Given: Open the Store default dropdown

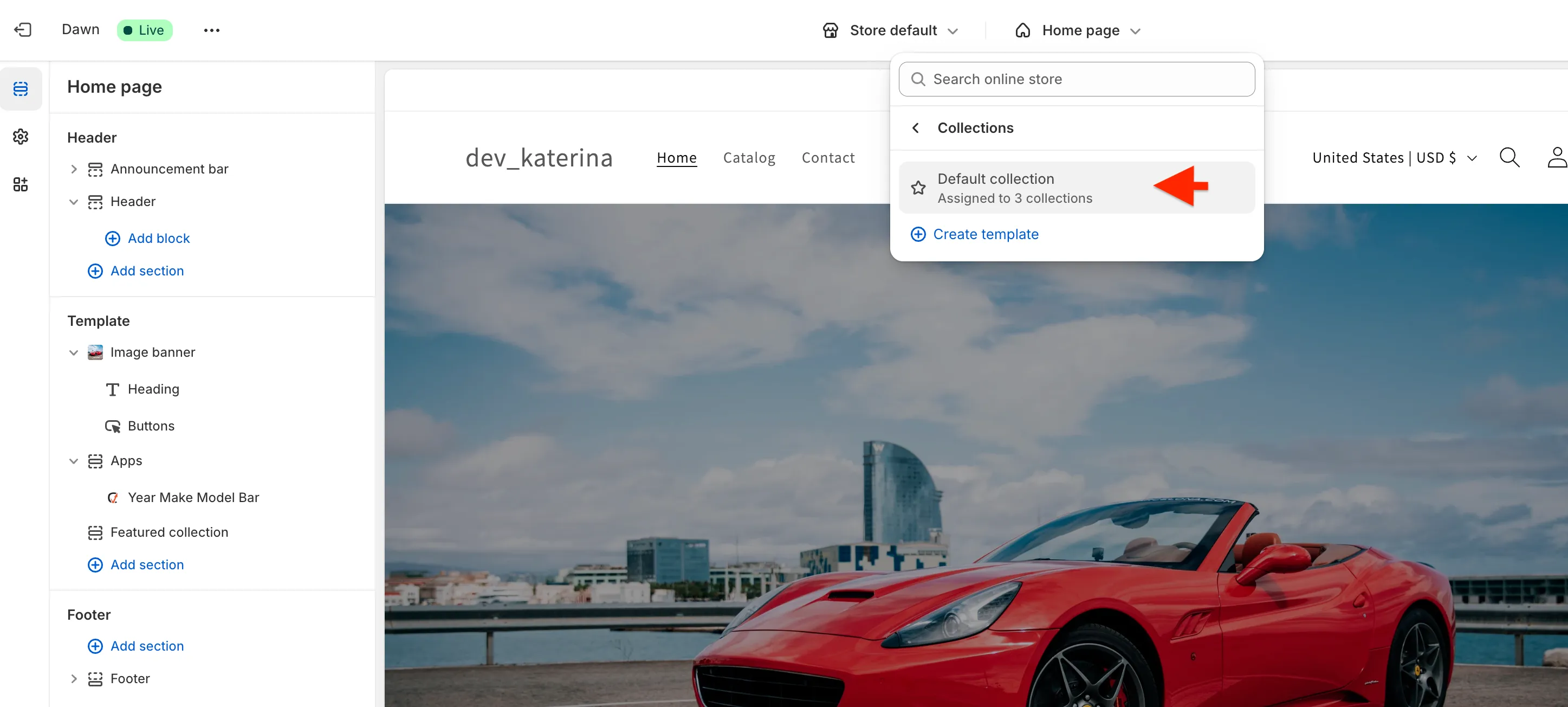Looking at the screenshot, I should (891, 30).
